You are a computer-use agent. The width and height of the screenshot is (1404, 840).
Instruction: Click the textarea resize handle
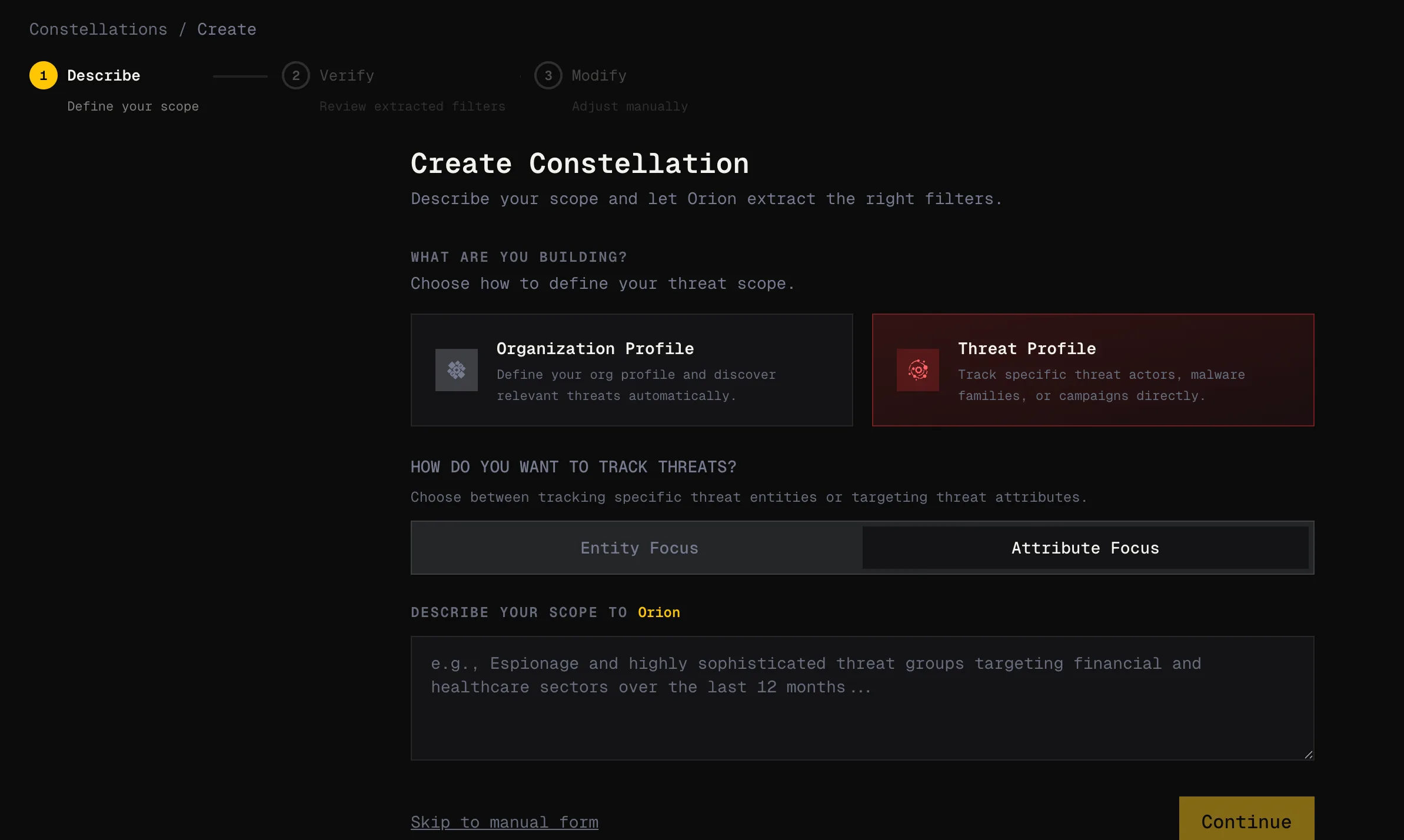click(1307, 754)
